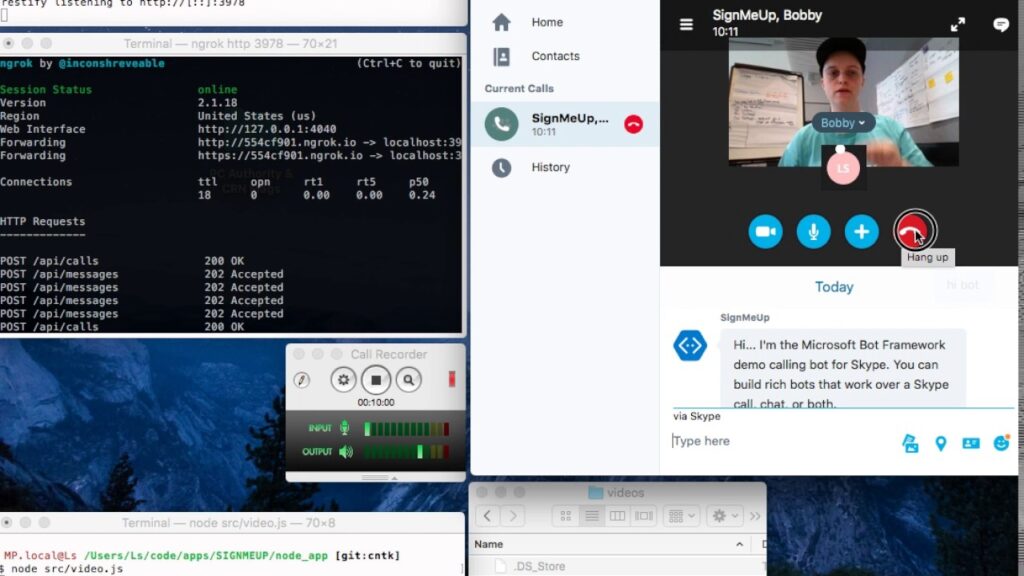Stop the recording in Call Recorder
The image size is (1024, 576).
(x=376, y=379)
